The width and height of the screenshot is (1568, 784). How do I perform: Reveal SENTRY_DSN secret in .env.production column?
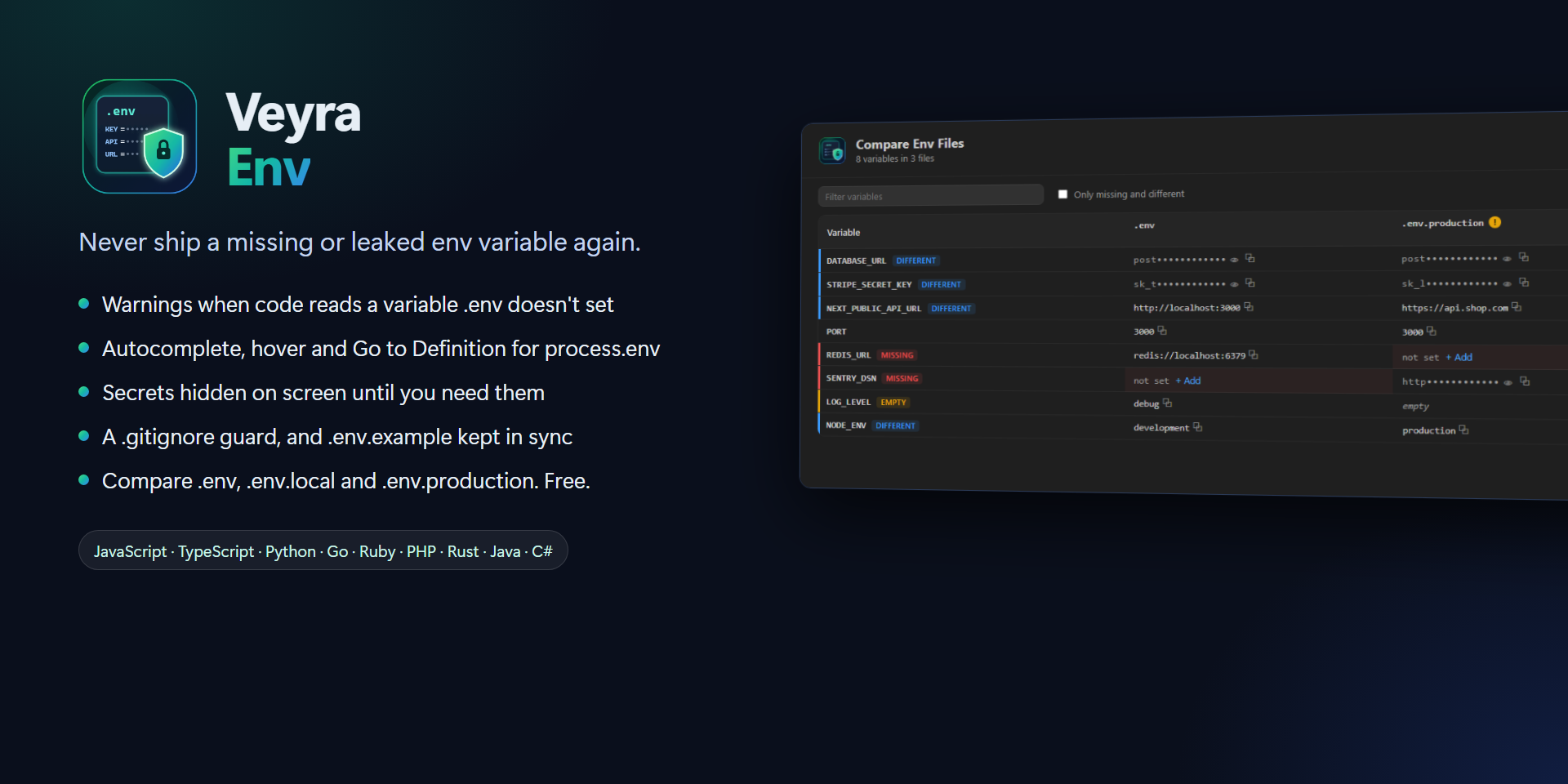click(x=1508, y=382)
